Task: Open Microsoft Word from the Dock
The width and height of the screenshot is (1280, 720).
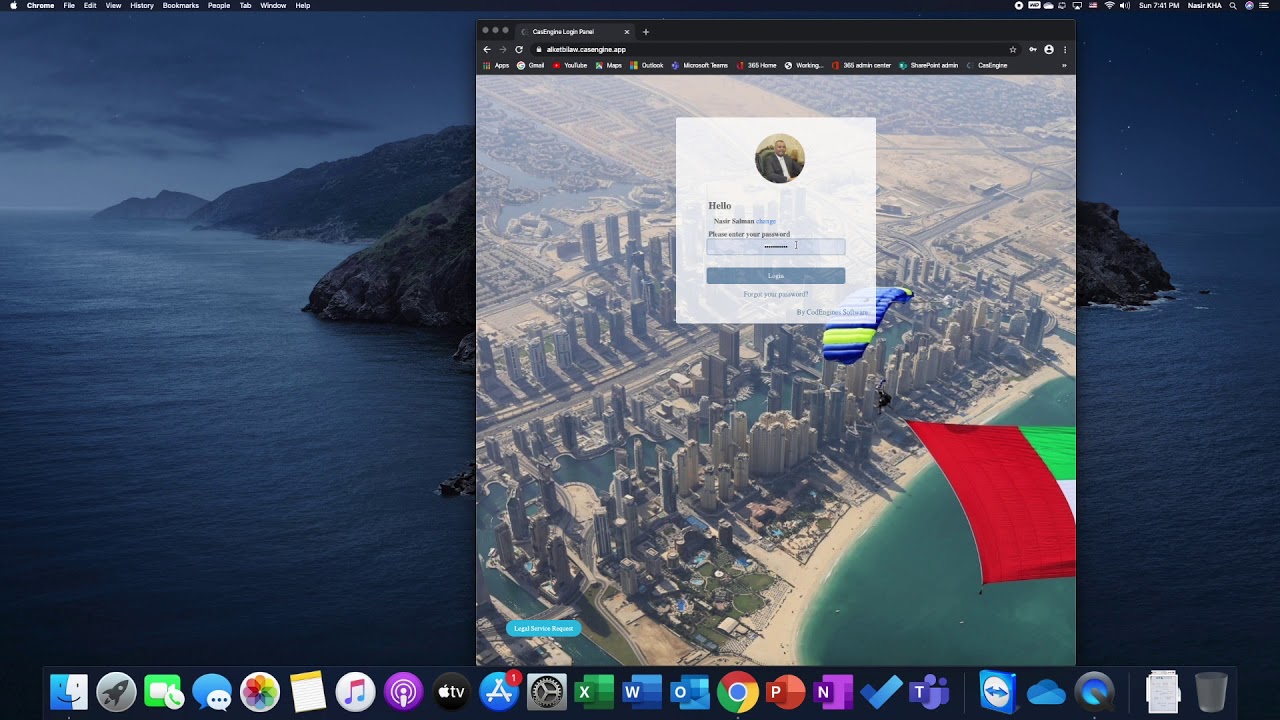Action: pos(642,692)
